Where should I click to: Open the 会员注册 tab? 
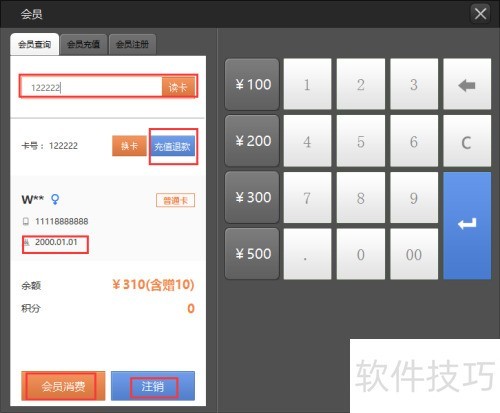coord(132,44)
